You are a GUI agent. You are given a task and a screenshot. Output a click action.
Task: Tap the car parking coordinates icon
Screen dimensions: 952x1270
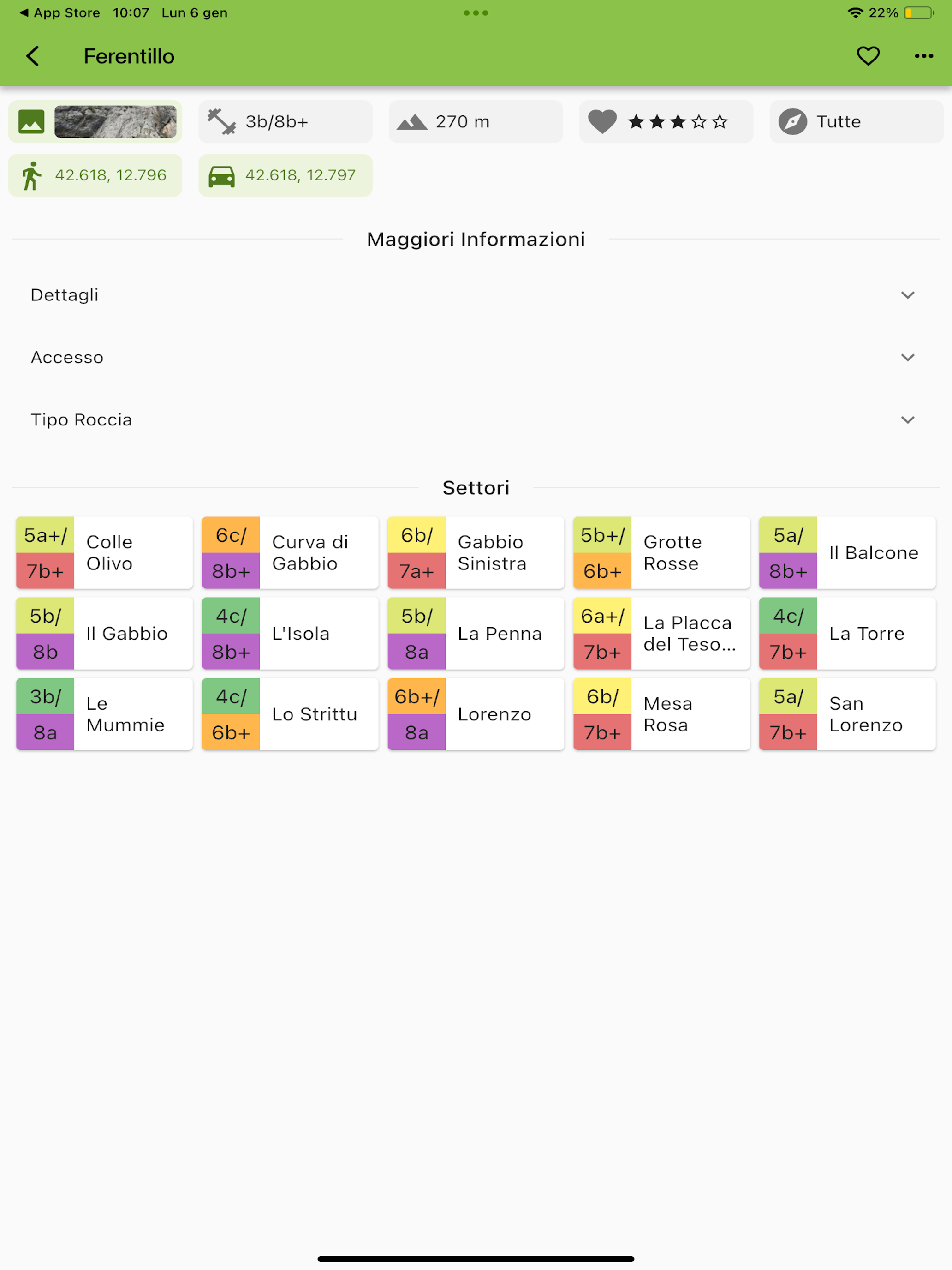[221, 175]
